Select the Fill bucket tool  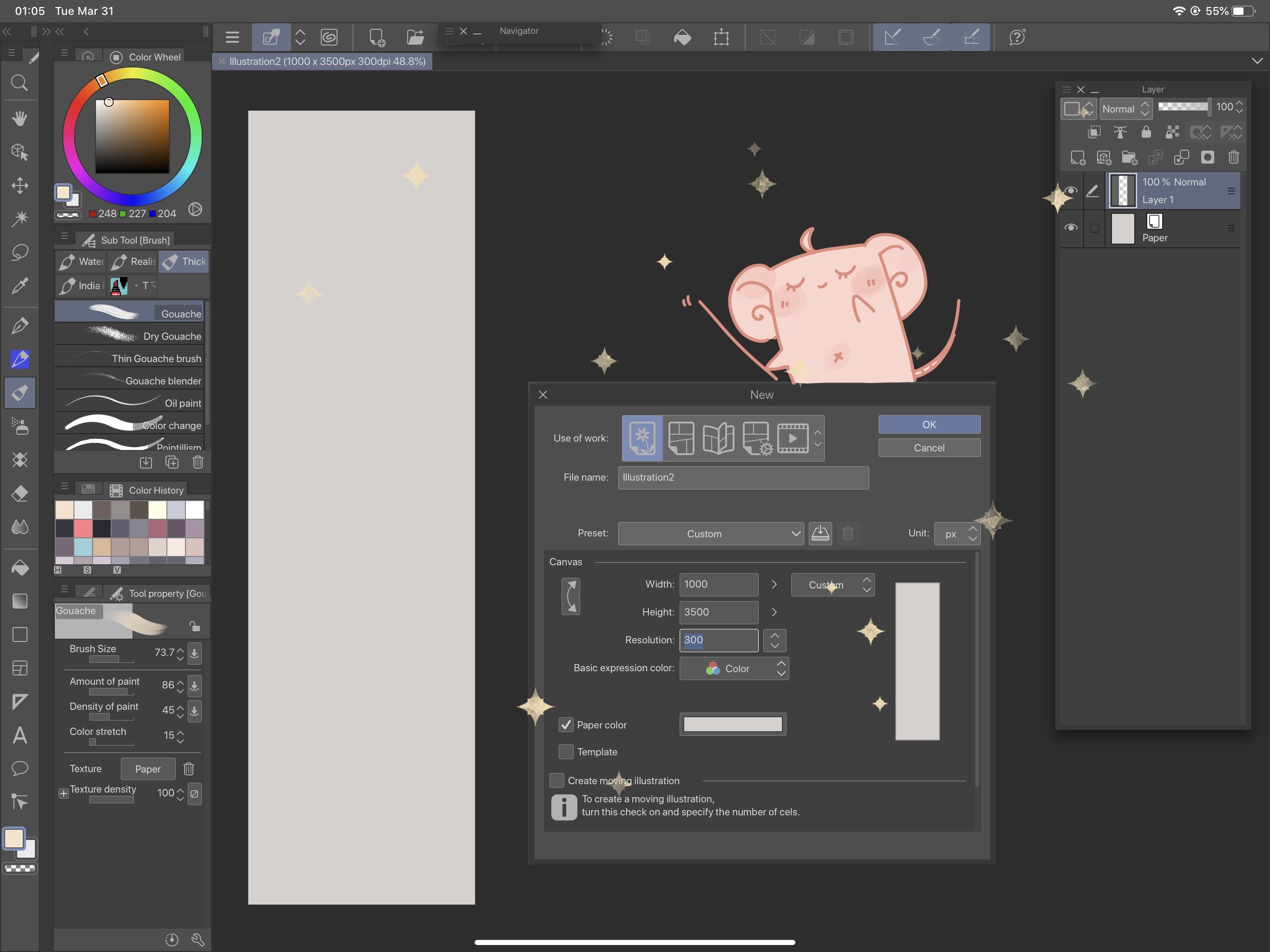tap(20, 568)
